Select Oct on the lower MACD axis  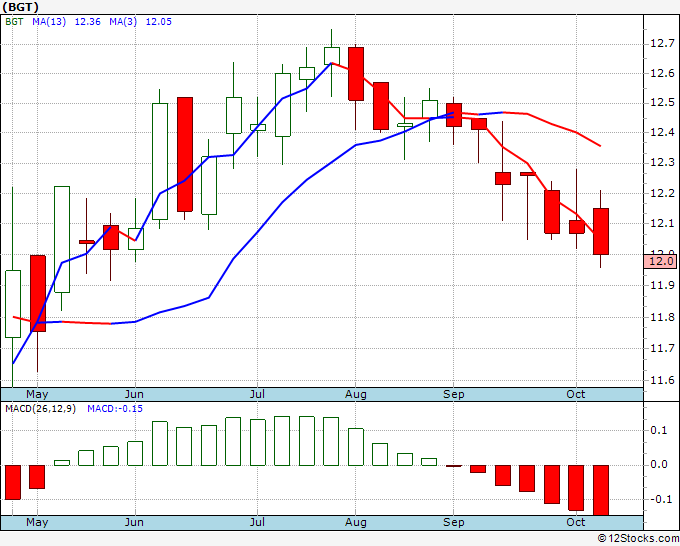(x=576, y=522)
